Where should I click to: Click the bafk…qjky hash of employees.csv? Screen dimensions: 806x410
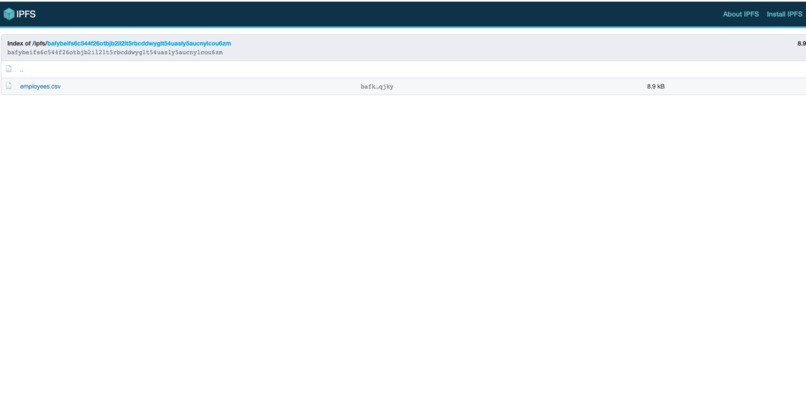coord(377,87)
